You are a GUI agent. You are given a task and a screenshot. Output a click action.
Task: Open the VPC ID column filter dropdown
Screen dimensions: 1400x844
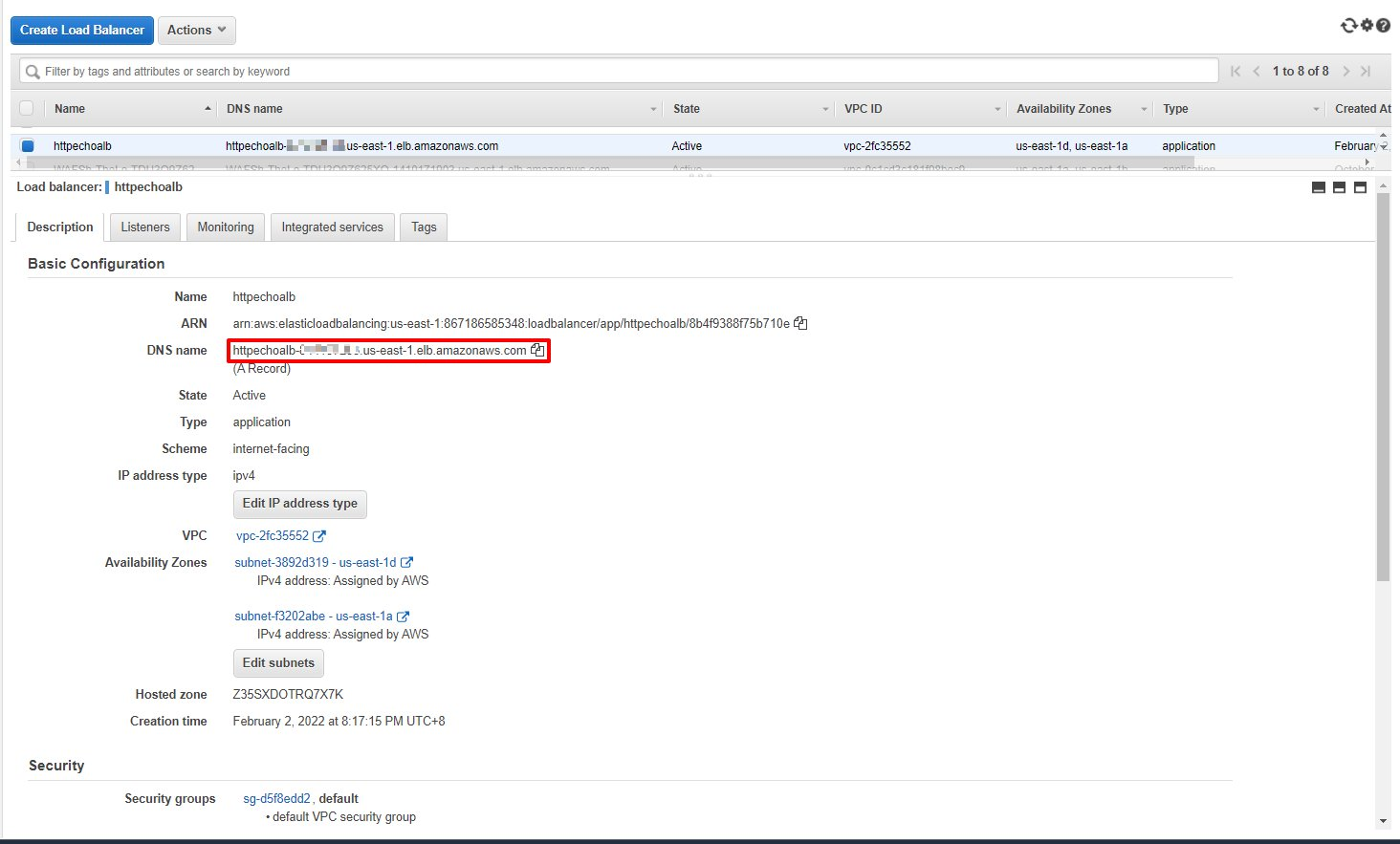(x=997, y=109)
